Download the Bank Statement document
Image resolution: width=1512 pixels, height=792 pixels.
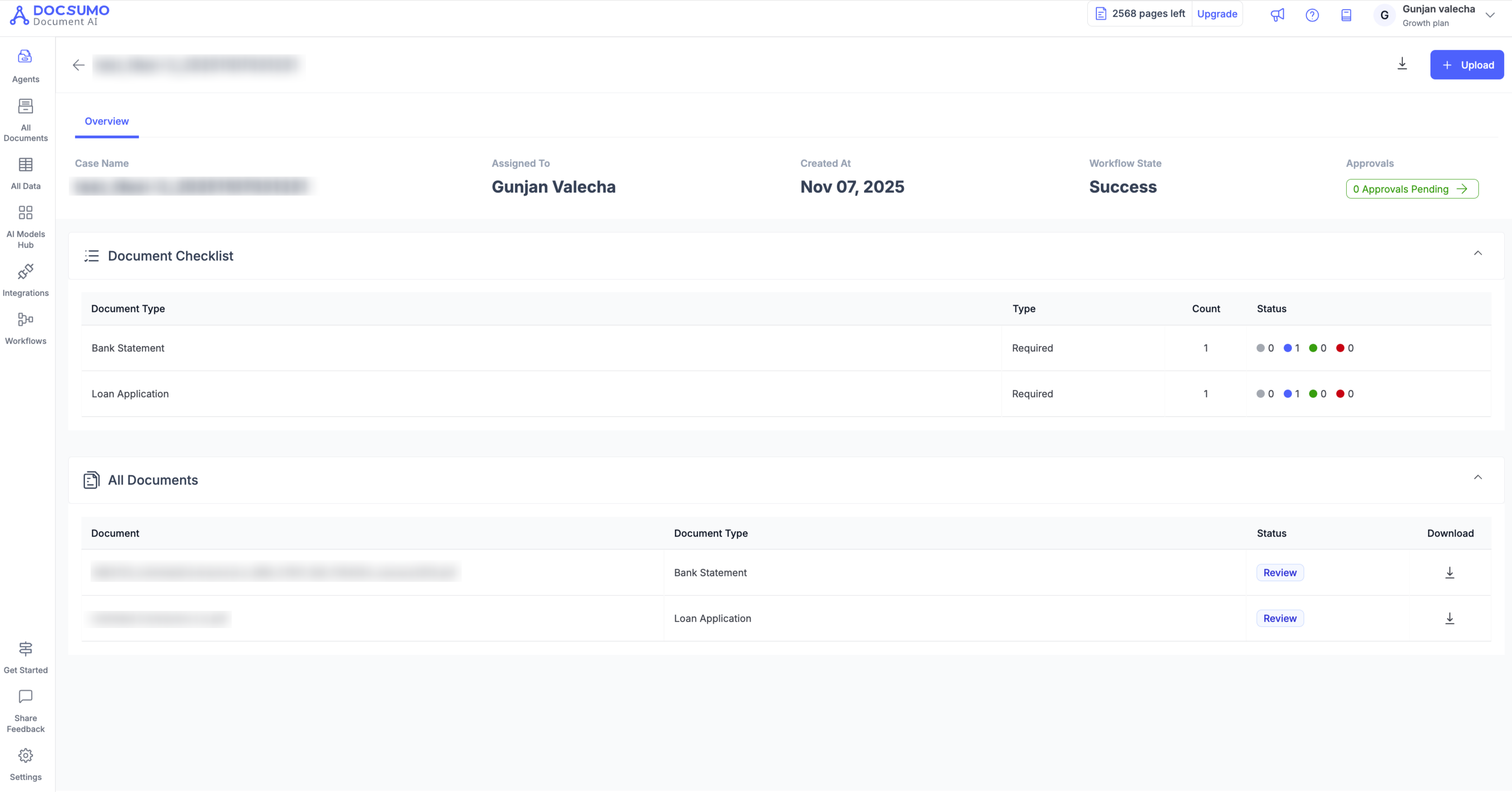[1449, 572]
